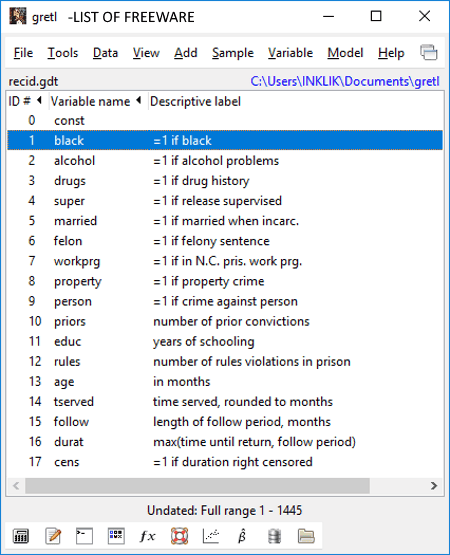Open the Sample menu
The height and width of the screenshot is (555, 450).
pos(233,53)
